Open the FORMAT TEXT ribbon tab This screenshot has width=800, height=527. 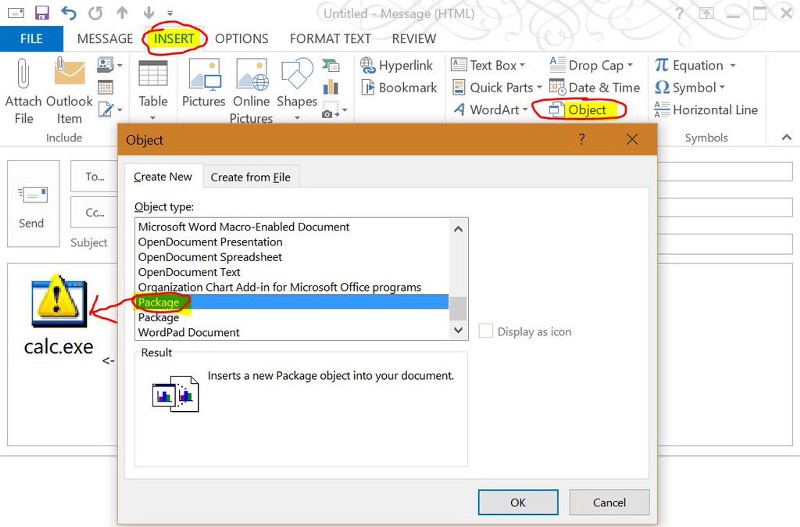pyautogui.click(x=330, y=39)
